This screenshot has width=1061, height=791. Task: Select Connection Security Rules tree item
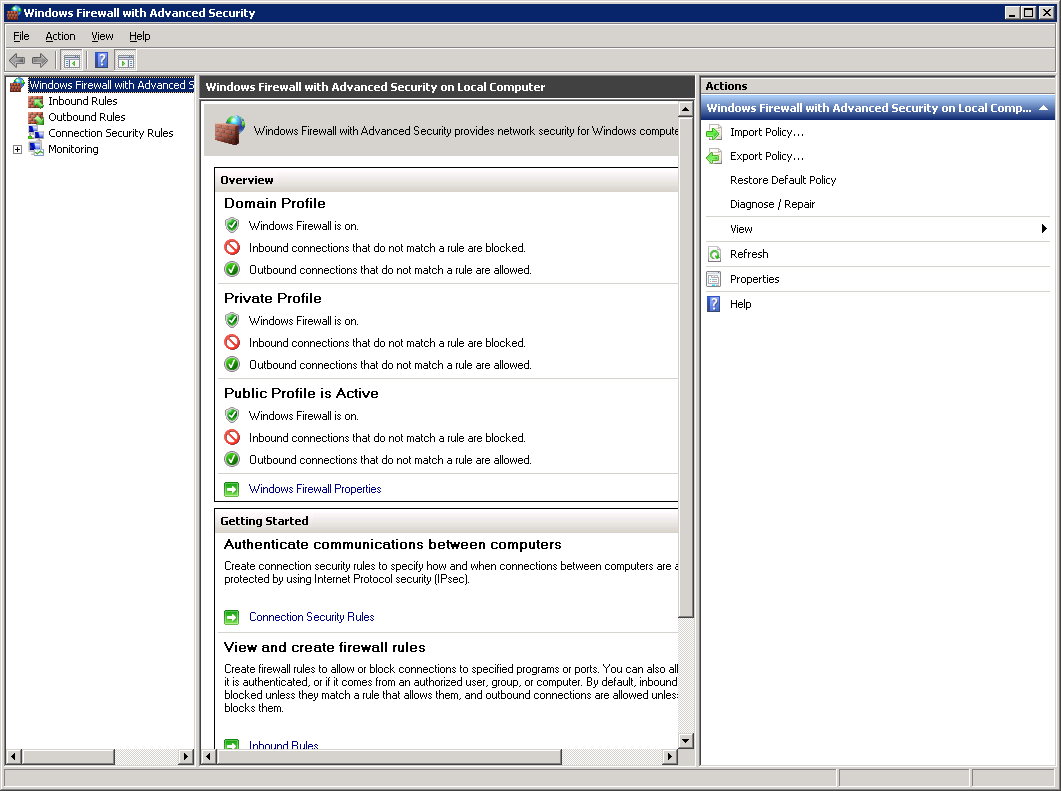pos(110,133)
